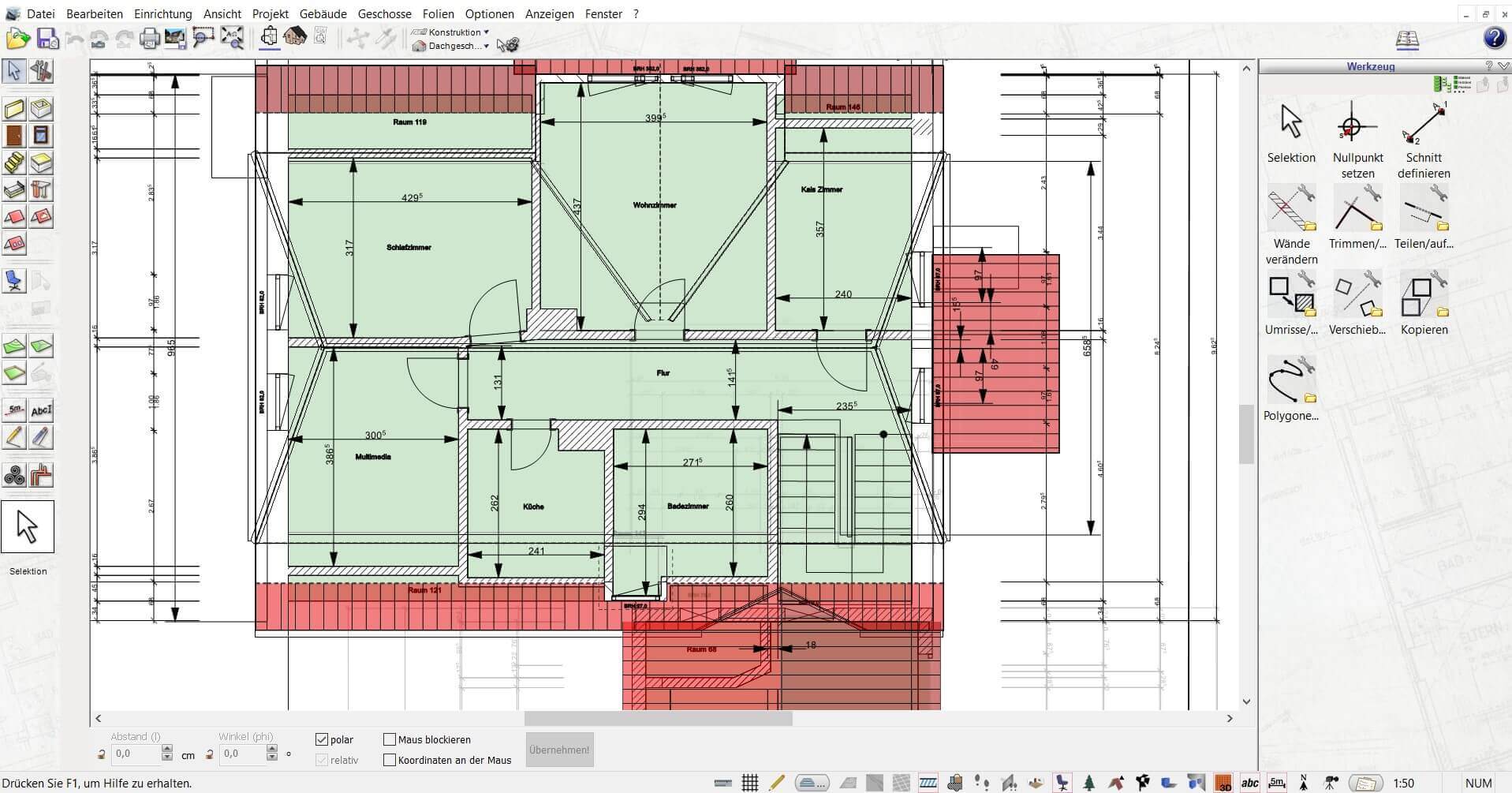Toggle north arrow display in status bar

(1304, 783)
